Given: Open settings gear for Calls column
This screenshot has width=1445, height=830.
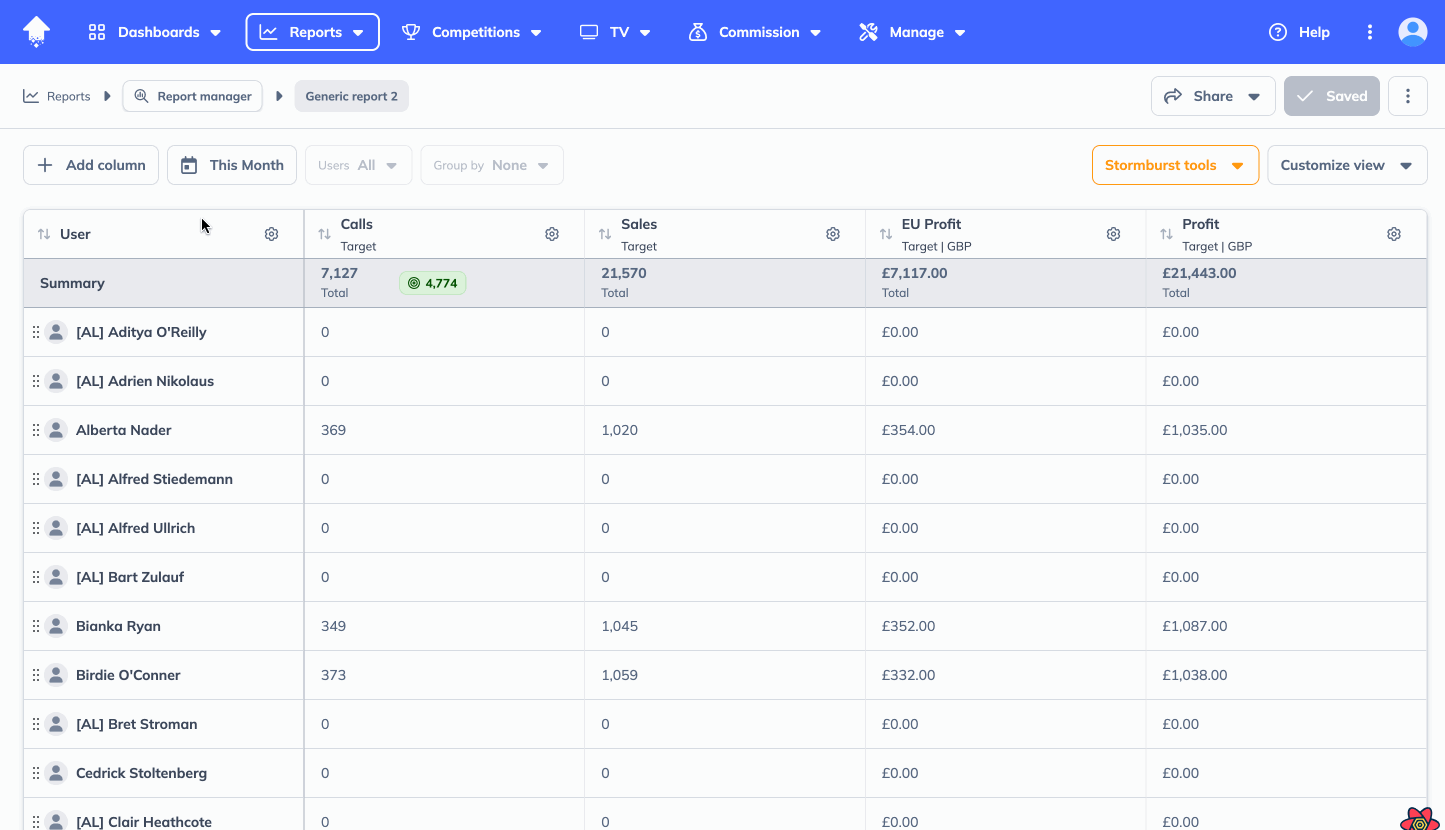Looking at the screenshot, I should coord(552,234).
